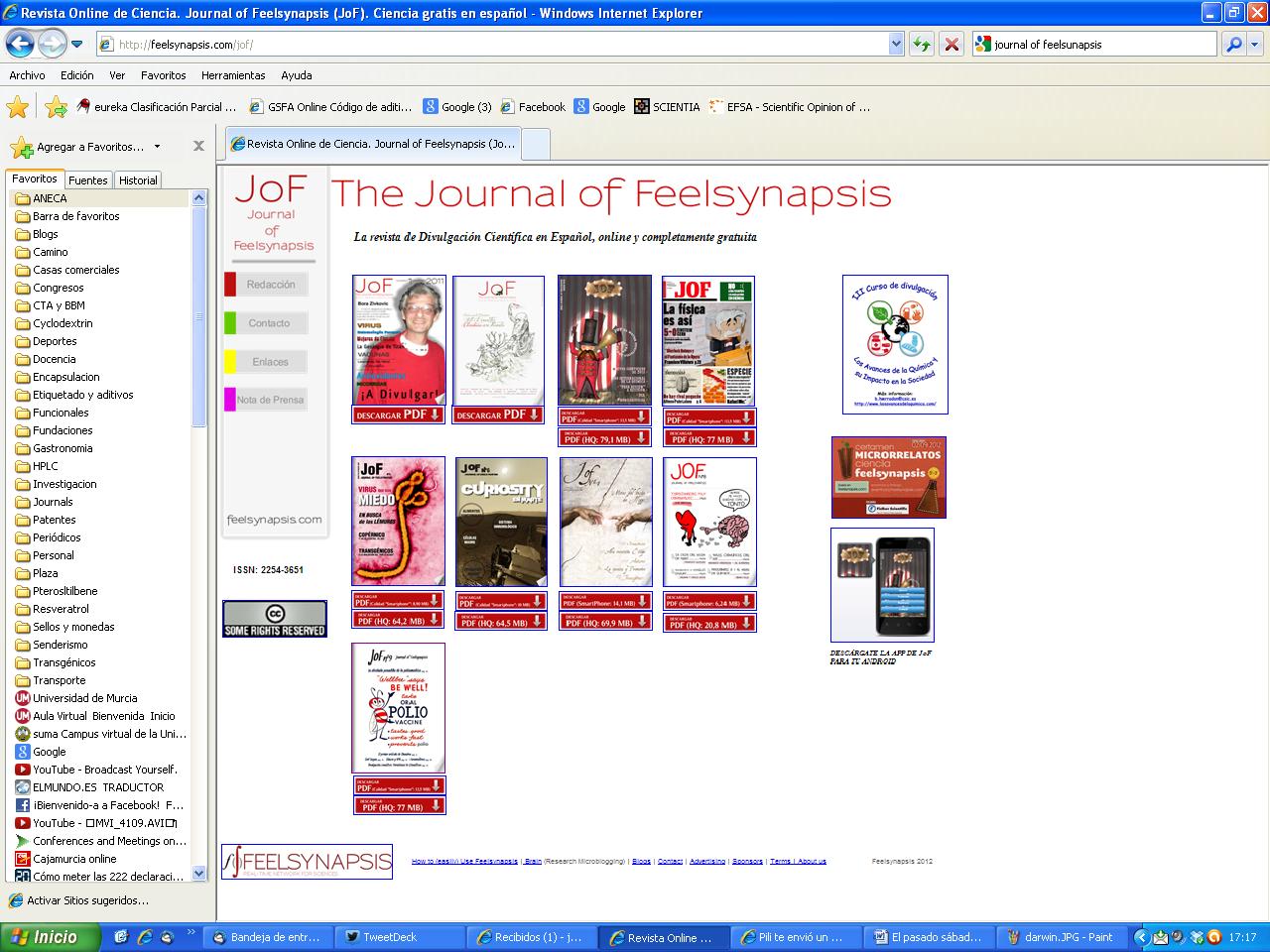Open the Agregar a Favoritos dropdown arrow

[157, 147]
